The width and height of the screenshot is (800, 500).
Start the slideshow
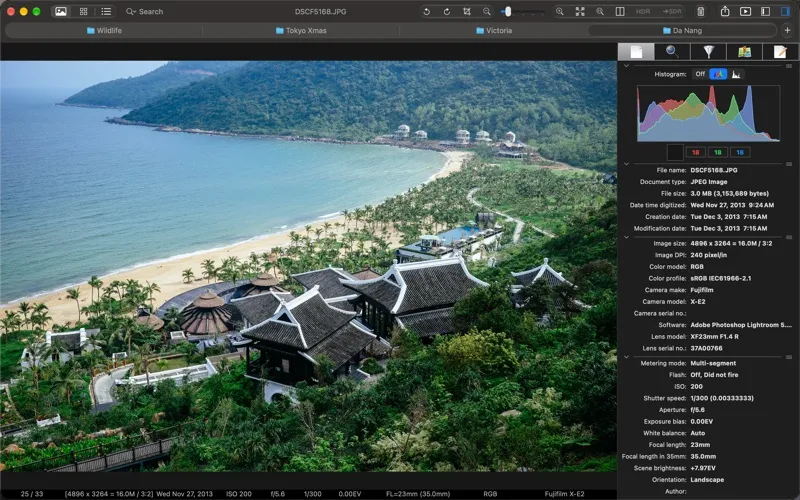pyautogui.click(x=745, y=11)
